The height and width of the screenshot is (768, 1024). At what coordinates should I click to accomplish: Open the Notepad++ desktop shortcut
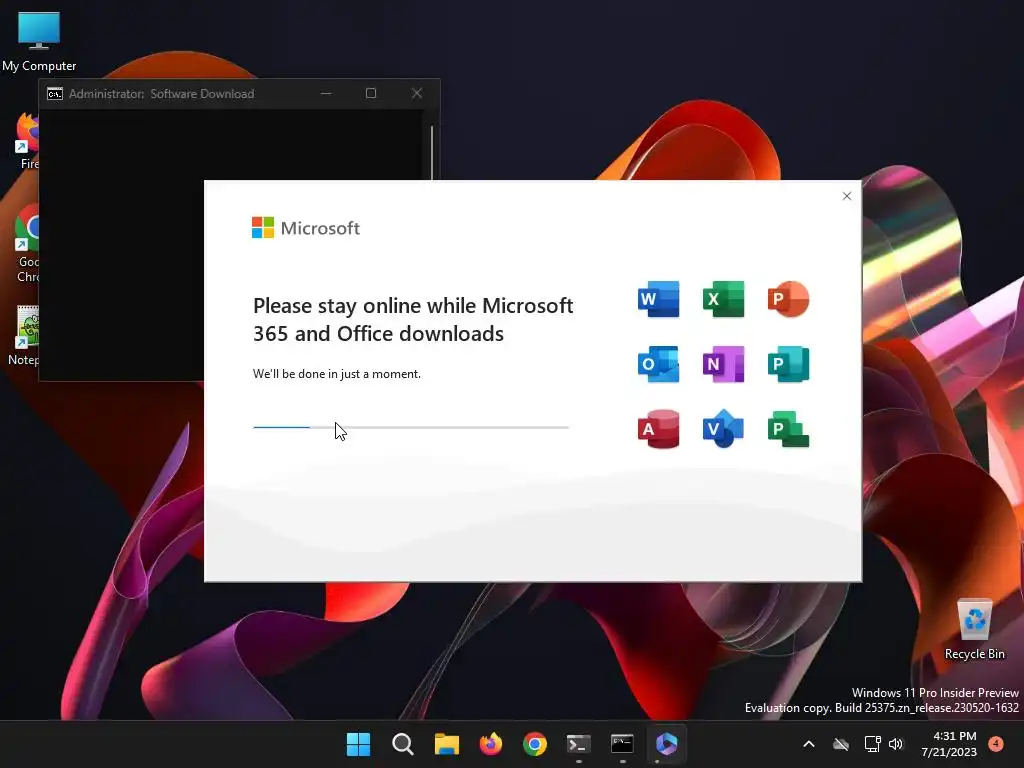[25, 336]
